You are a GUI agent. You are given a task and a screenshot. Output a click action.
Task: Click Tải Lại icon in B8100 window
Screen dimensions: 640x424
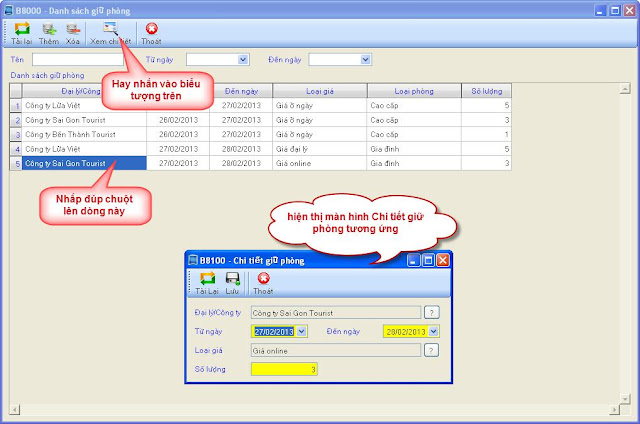pyautogui.click(x=207, y=279)
